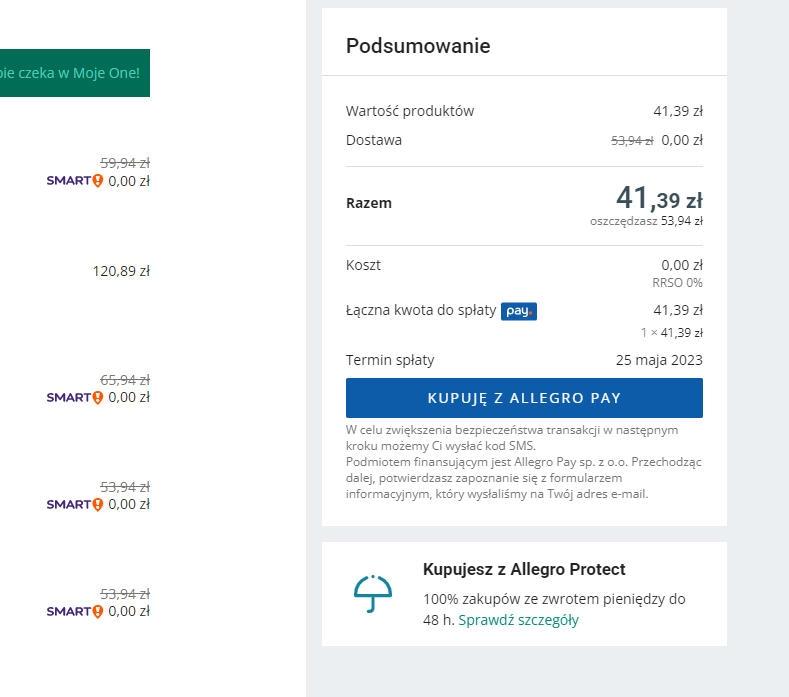Click the date 25 maja 2023
The height and width of the screenshot is (697, 789).
[659, 360]
